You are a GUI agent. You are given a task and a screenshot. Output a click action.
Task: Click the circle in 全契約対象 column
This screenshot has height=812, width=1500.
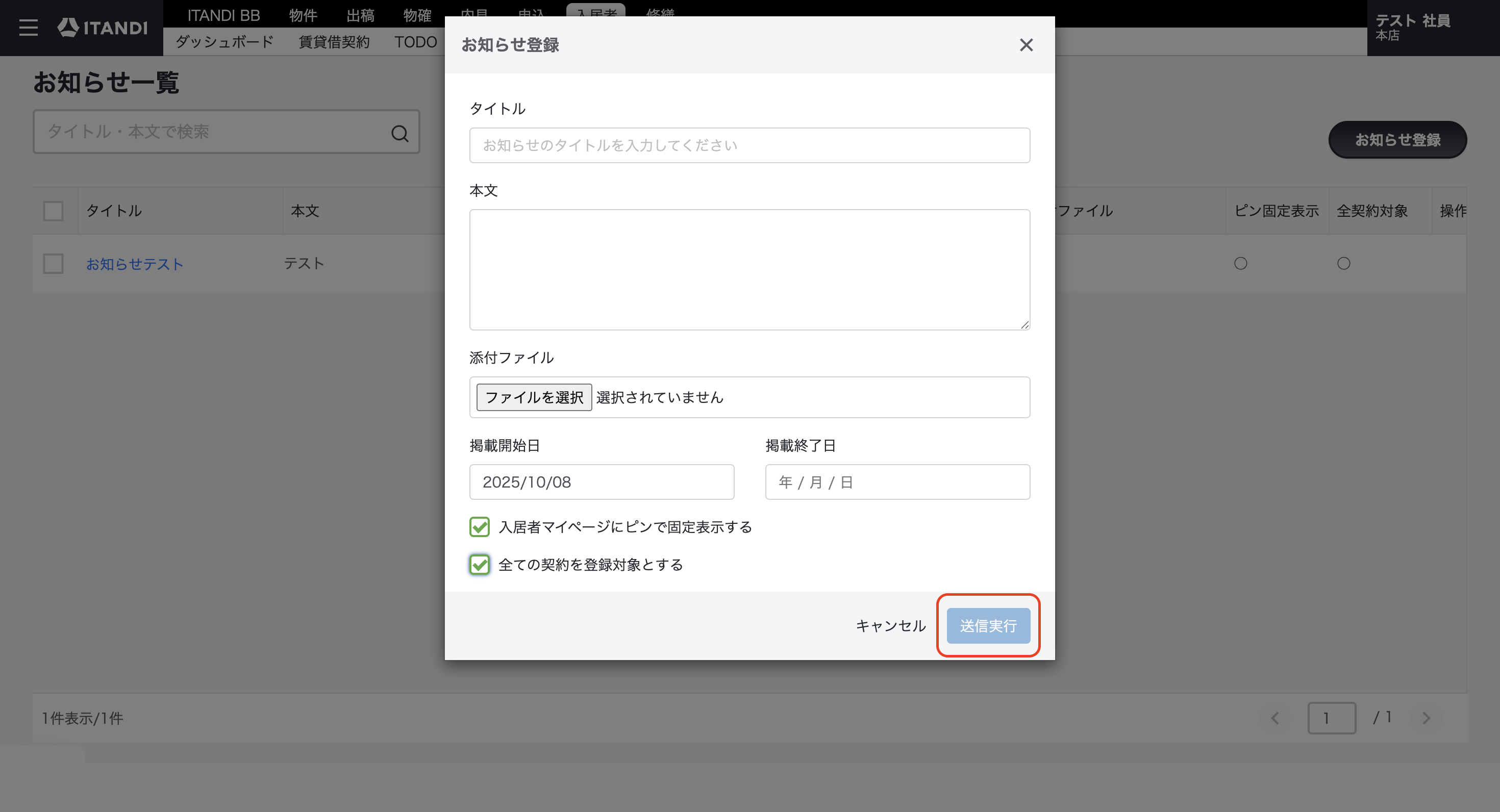[x=1343, y=263]
